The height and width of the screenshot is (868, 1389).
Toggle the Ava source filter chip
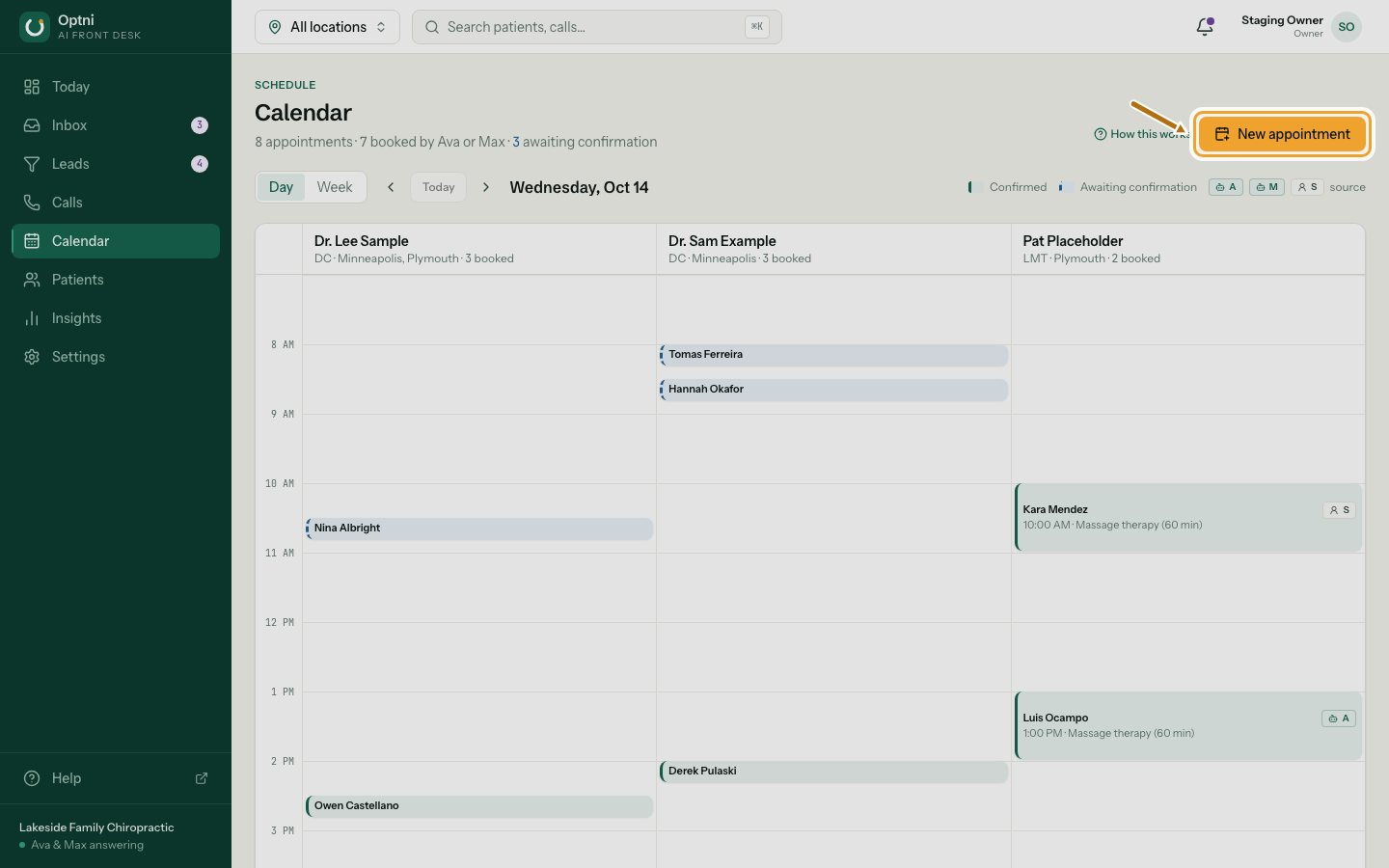pyautogui.click(x=1226, y=187)
